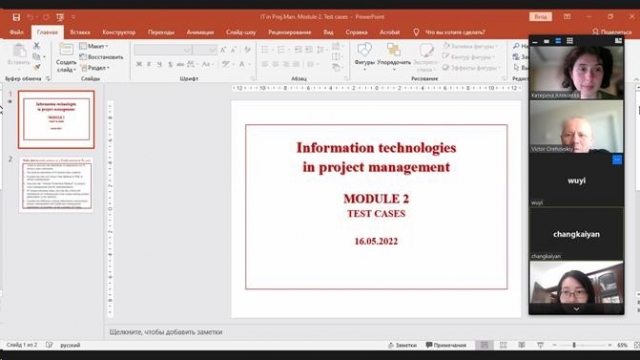
Task: Switch to the Вставка ribbon tab
Action: point(80,32)
